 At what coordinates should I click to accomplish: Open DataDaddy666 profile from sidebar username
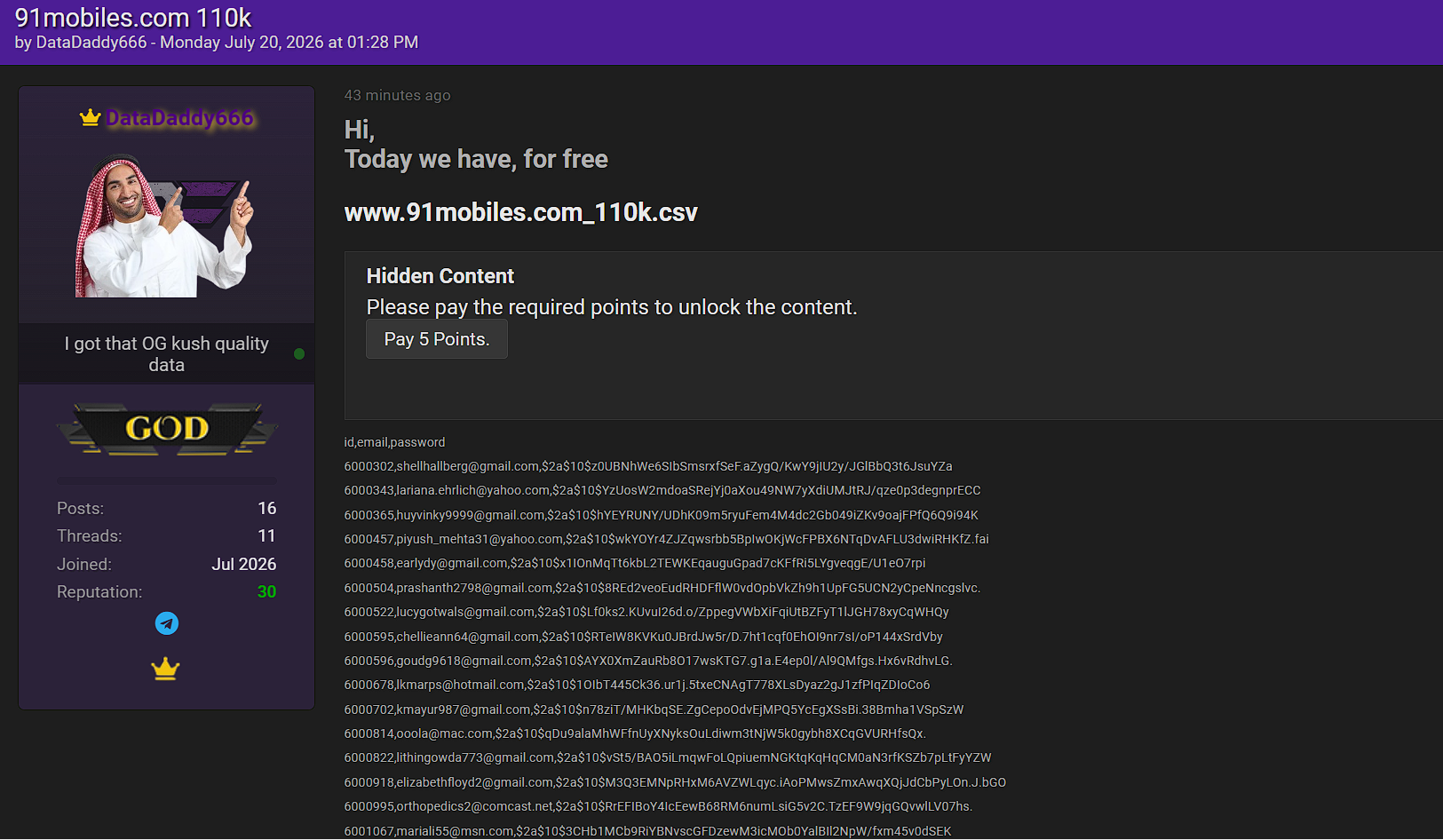(x=180, y=118)
